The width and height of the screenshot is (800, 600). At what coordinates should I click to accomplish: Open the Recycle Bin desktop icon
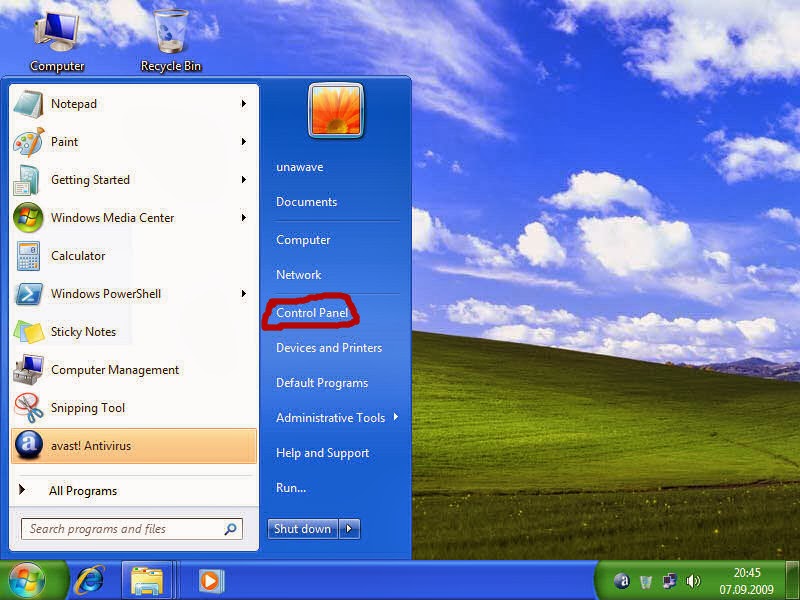pyautogui.click(x=171, y=32)
